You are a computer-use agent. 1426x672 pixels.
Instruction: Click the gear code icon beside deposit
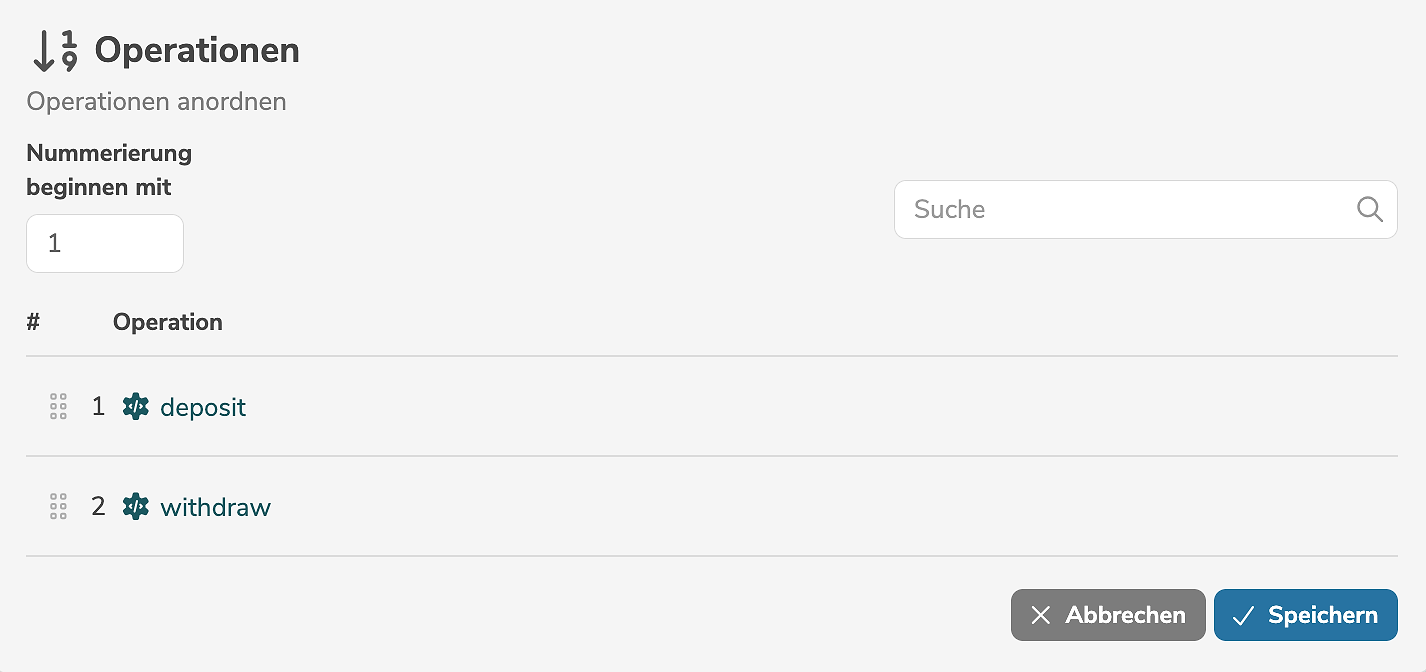coord(135,407)
